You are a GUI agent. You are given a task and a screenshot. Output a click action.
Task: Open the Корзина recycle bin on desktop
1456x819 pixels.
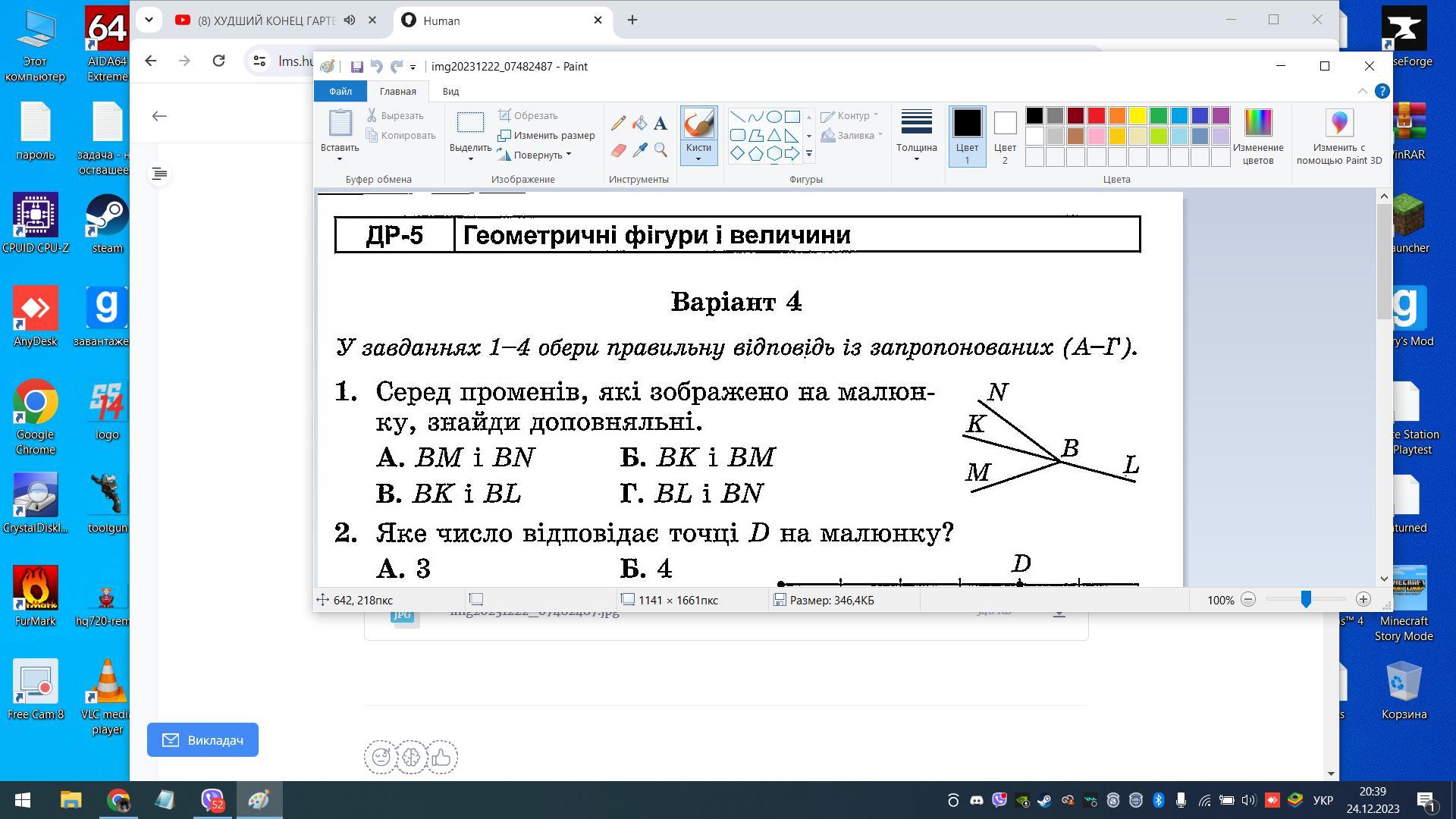(1404, 690)
